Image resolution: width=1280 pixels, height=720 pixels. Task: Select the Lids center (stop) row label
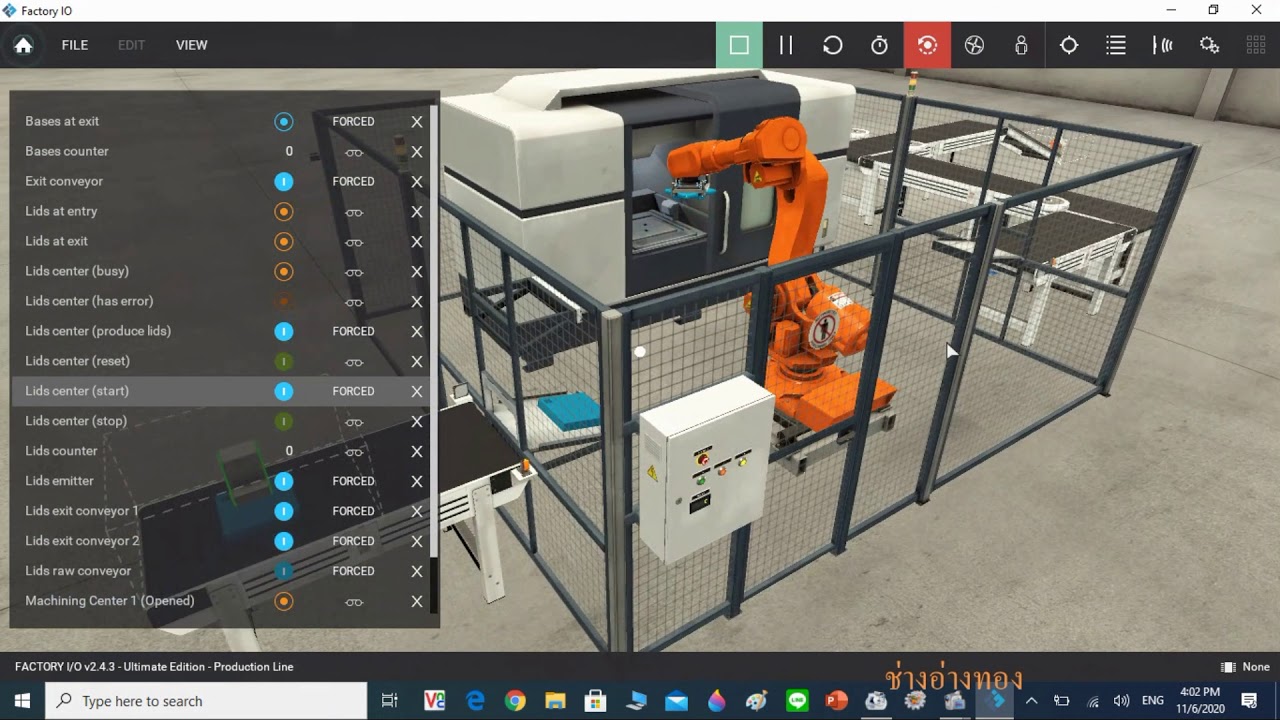tap(76, 421)
